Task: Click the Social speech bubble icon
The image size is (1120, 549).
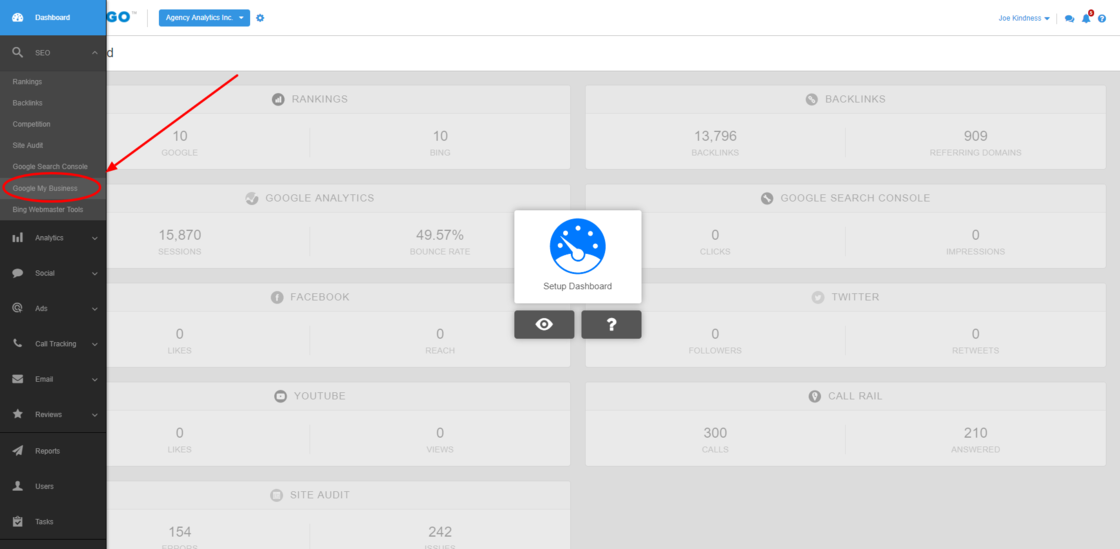Action: tap(18, 273)
